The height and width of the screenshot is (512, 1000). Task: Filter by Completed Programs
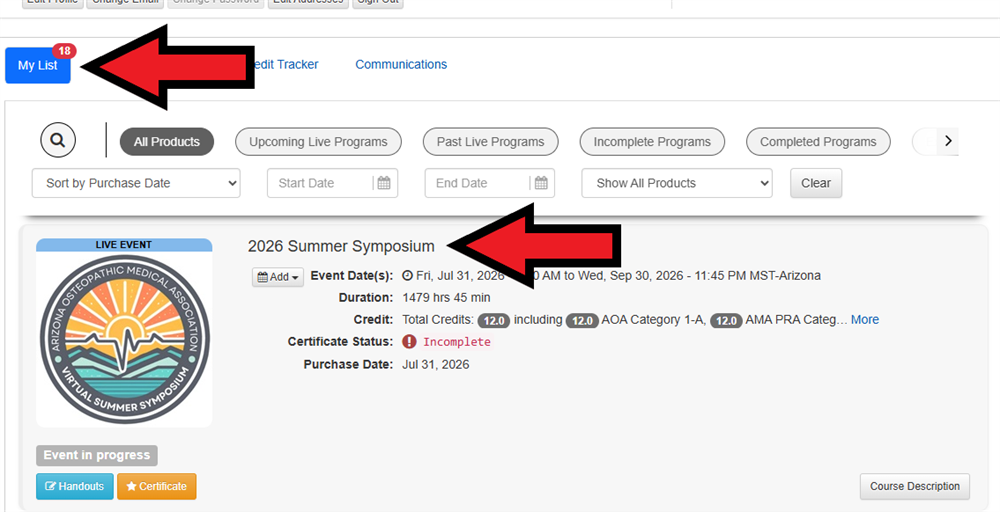point(818,142)
